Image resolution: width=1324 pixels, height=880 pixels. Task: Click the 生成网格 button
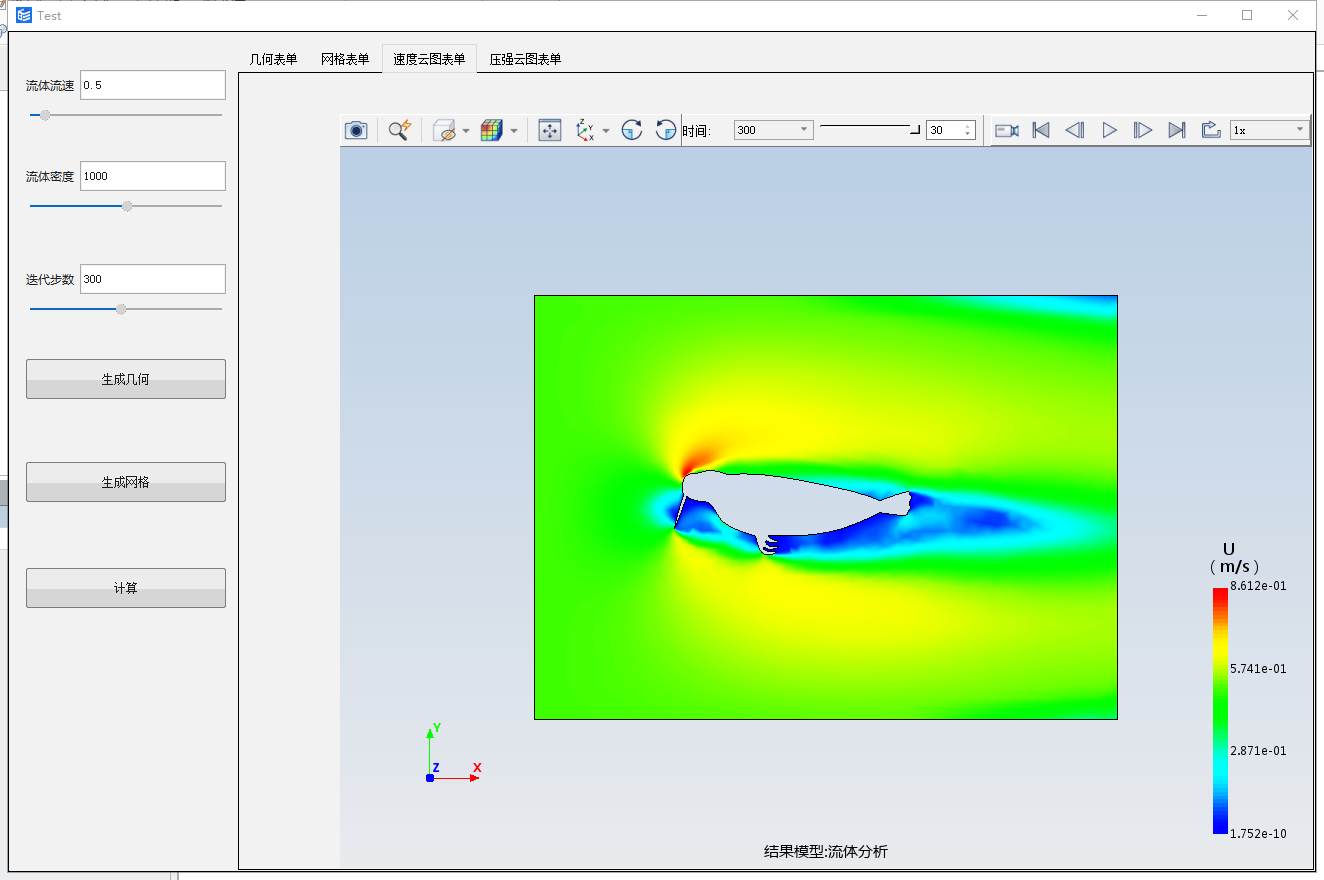pos(126,482)
